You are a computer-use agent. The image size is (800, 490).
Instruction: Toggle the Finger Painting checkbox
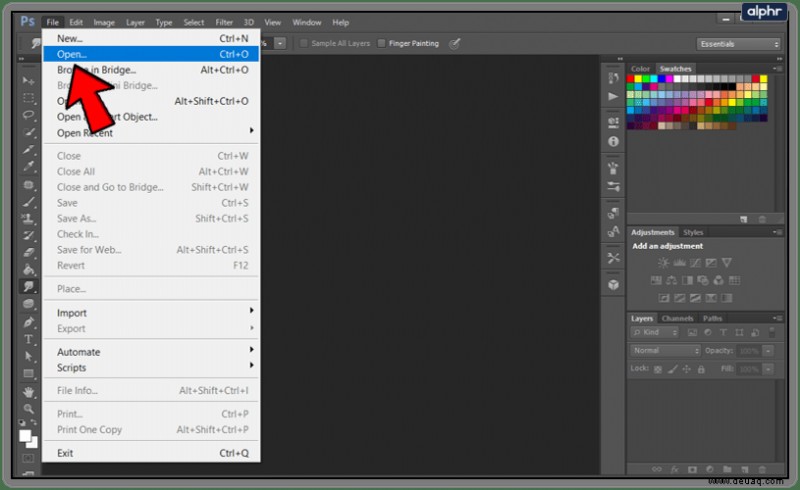(x=381, y=43)
